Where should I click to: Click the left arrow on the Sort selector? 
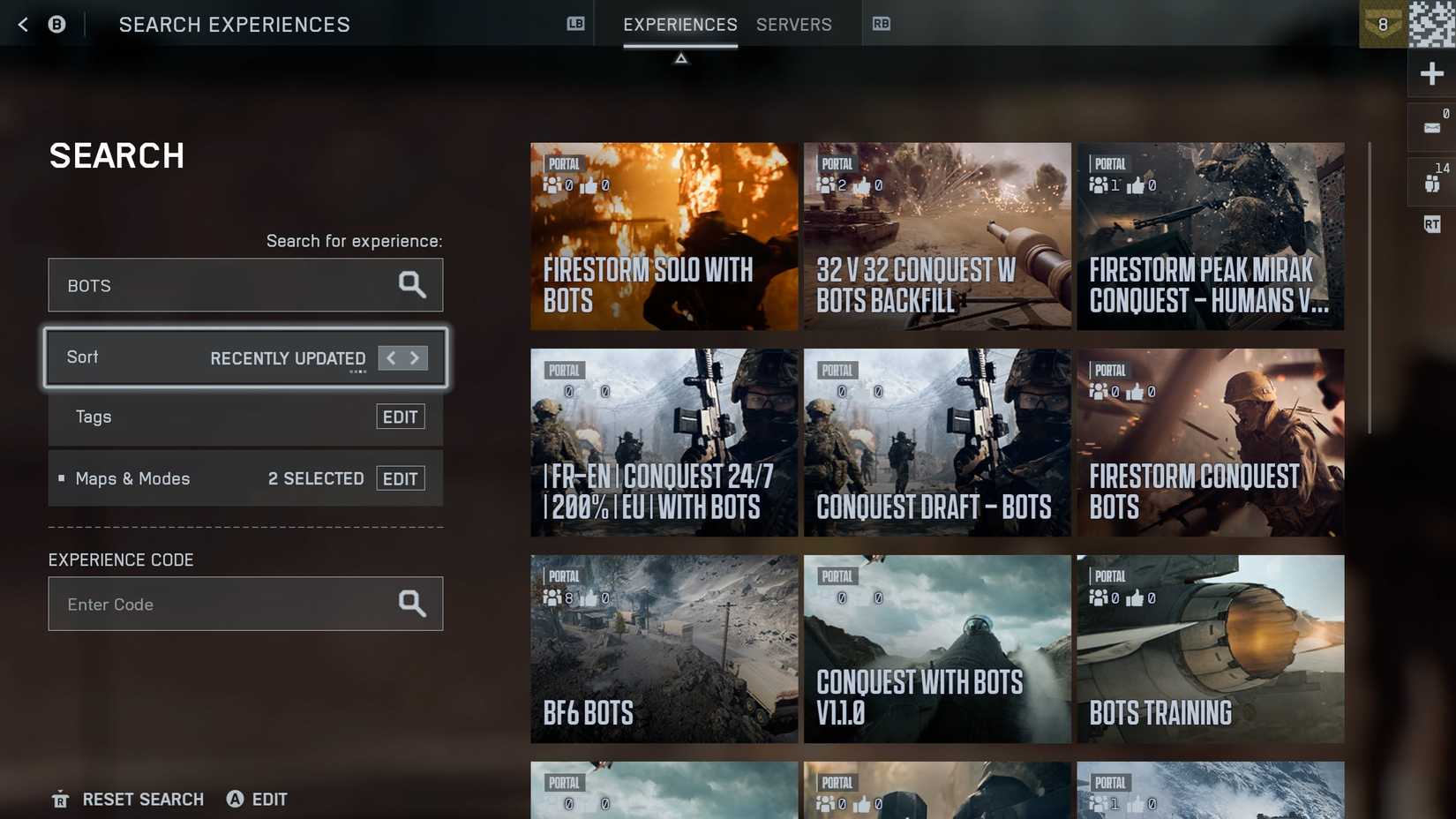coord(390,357)
